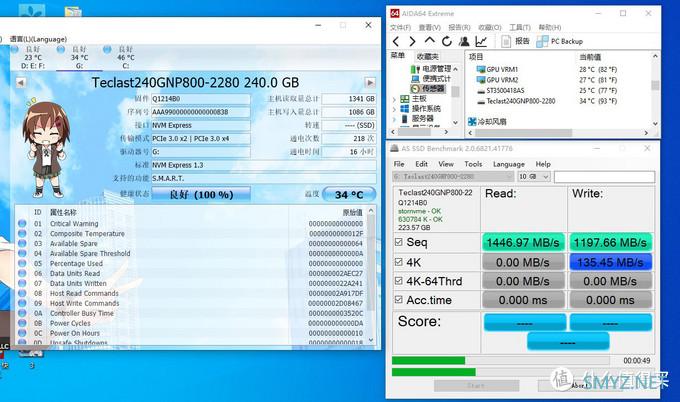Refresh the AIDA64 view
Screen dimensions: 680x402
click(x=447, y=41)
